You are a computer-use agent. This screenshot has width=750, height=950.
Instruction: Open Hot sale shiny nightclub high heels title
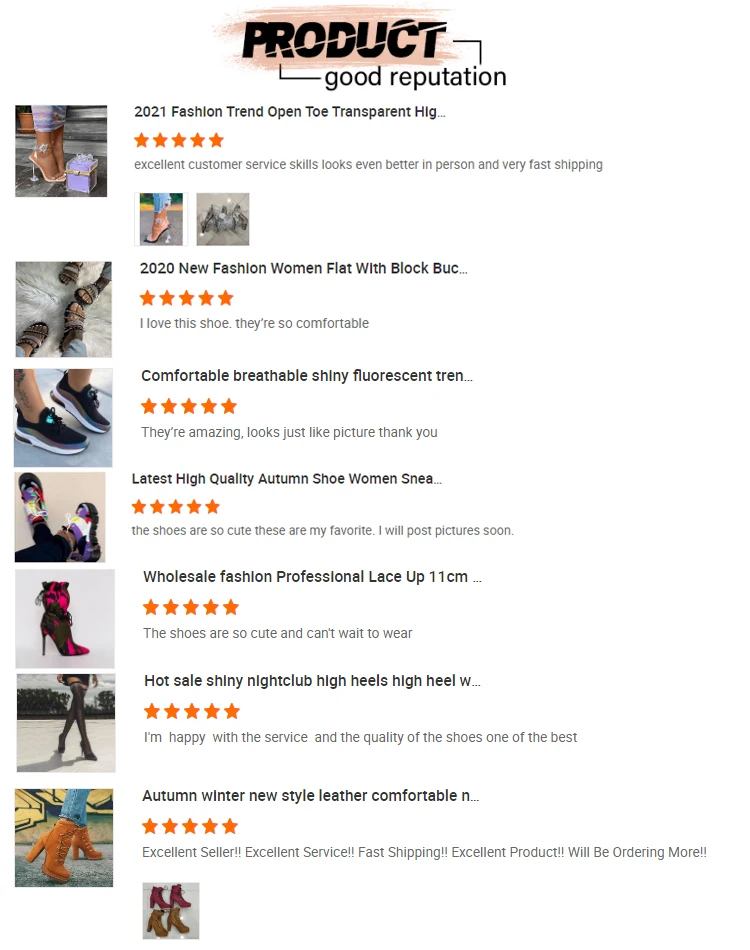(312, 681)
